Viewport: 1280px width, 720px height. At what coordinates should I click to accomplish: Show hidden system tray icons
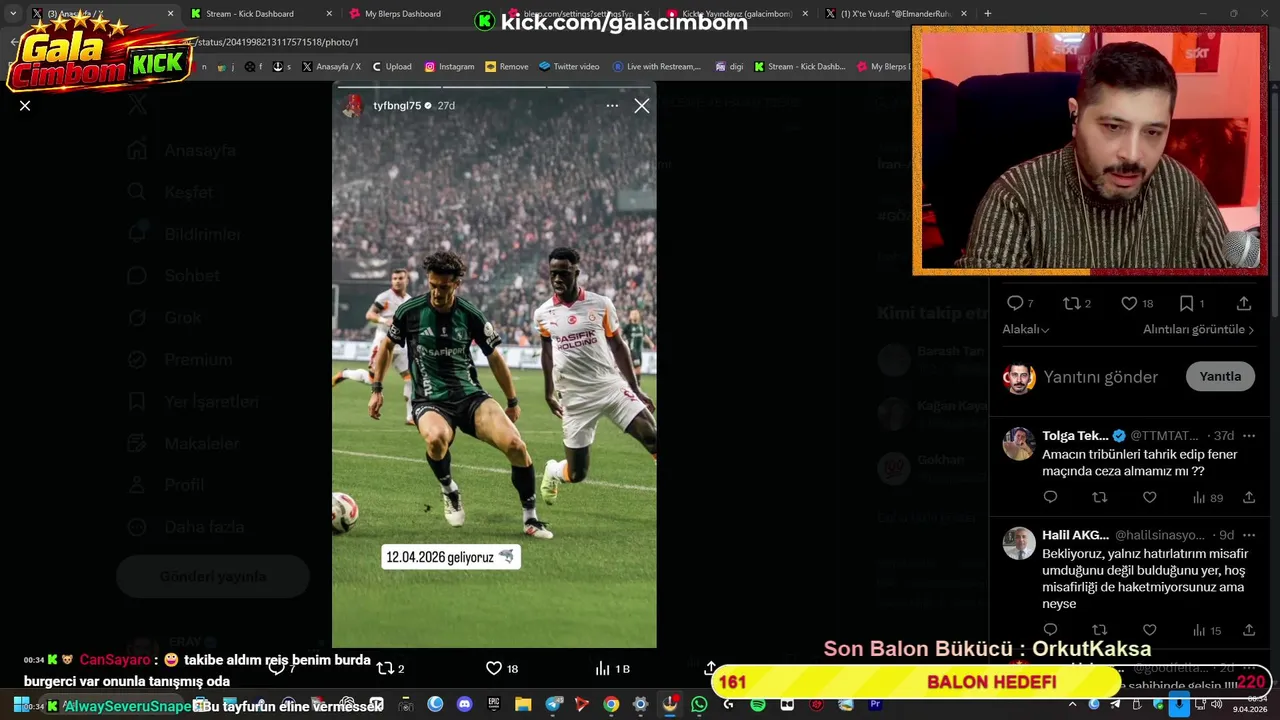(x=1073, y=704)
